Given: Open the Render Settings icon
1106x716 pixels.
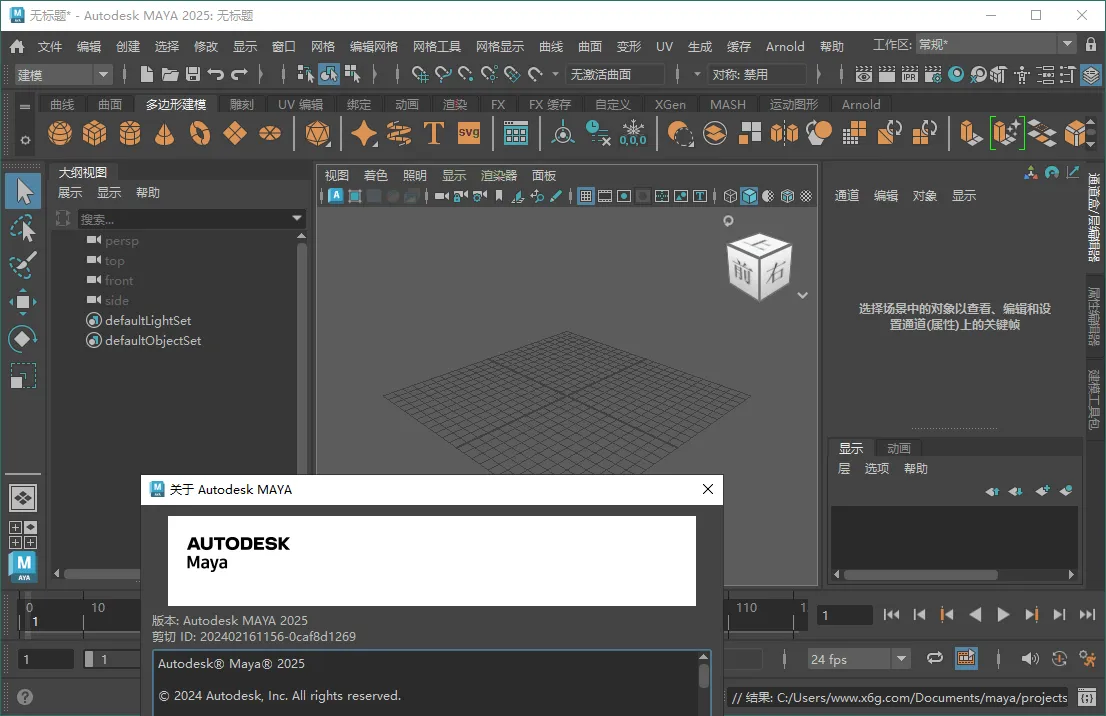Looking at the screenshot, I should pyautogui.click(x=932, y=74).
